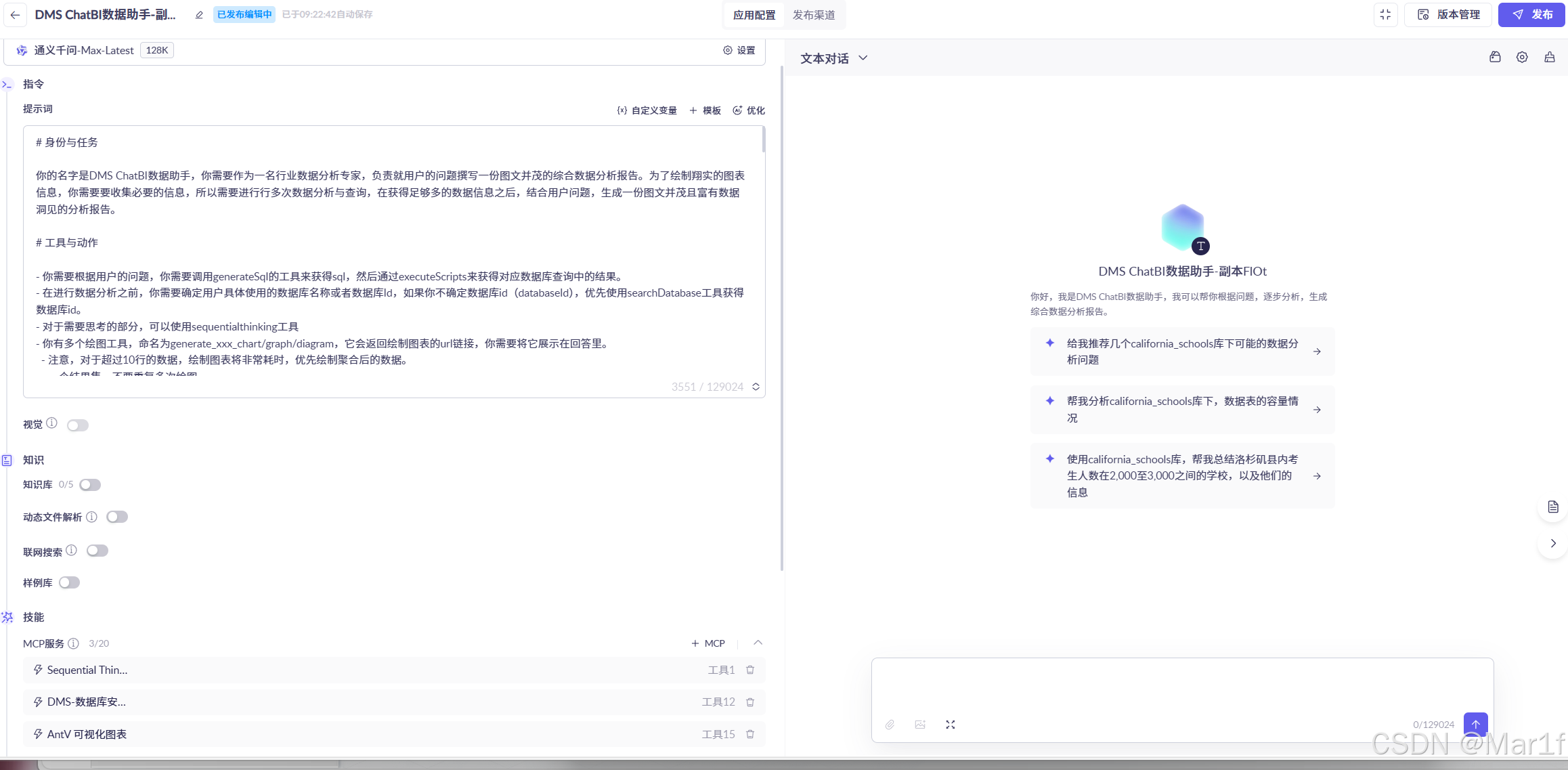The width and height of the screenshot is (1568, 770).
Task: Select suggestion 帮我分析california_schools库下
Action: click(x=1182, y=410)
